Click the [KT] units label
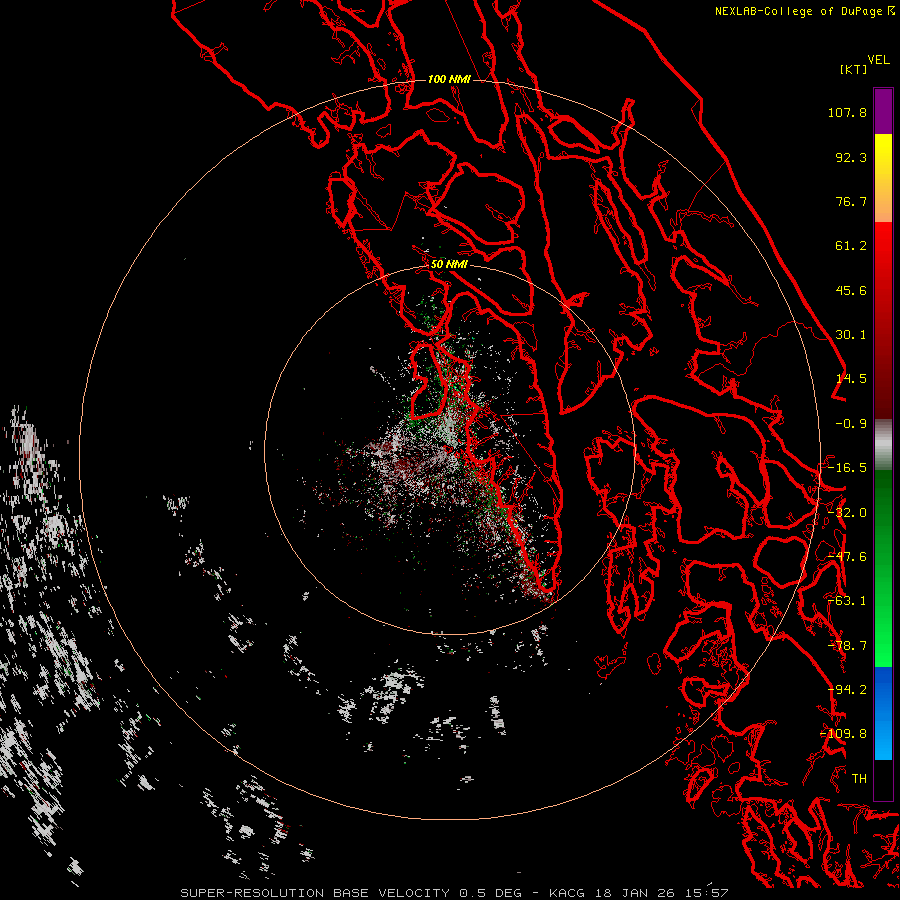This screenshot has height=900, width=900. [x=853, y=69]
